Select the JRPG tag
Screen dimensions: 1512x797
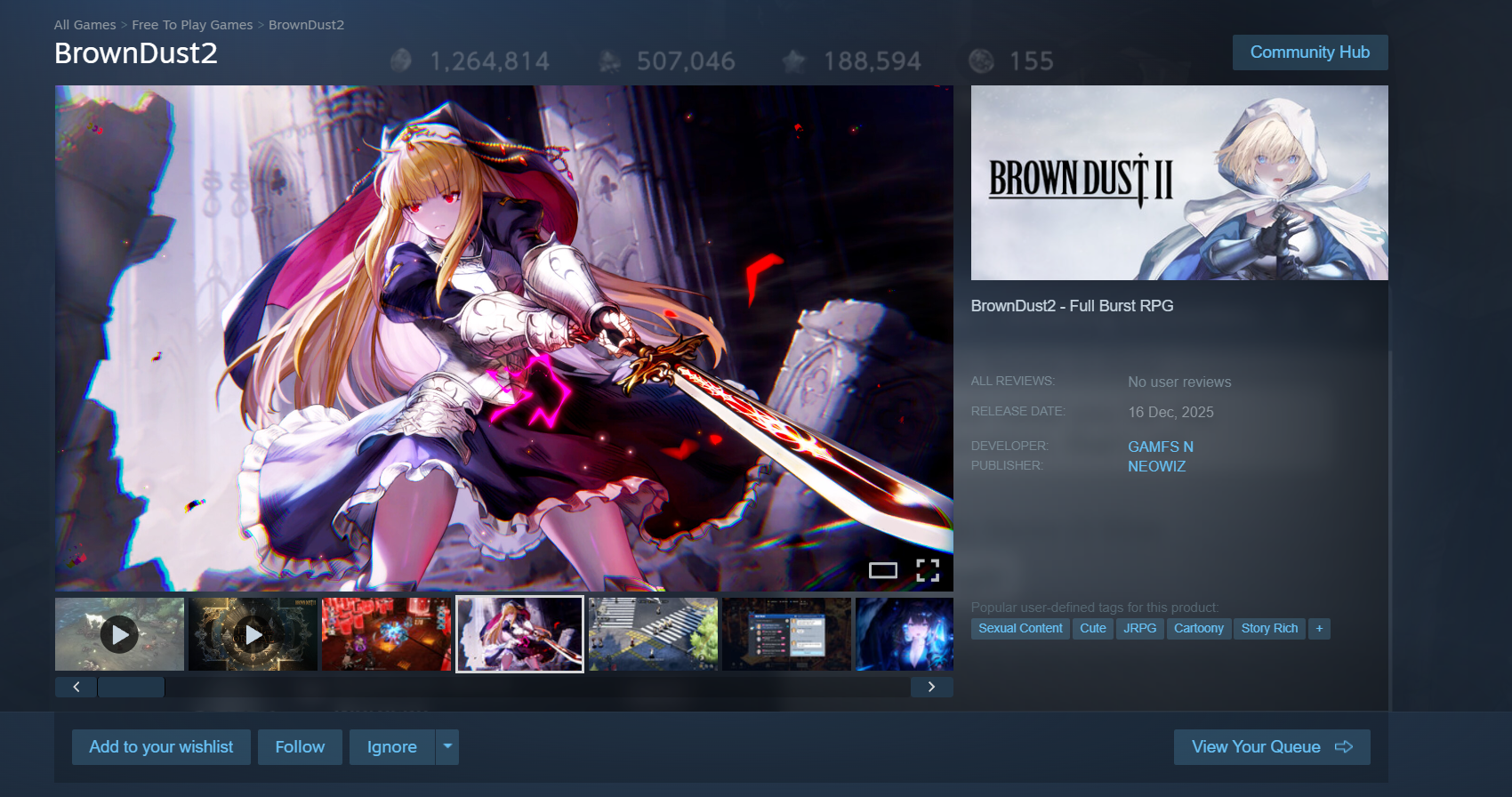(1139, 629)
